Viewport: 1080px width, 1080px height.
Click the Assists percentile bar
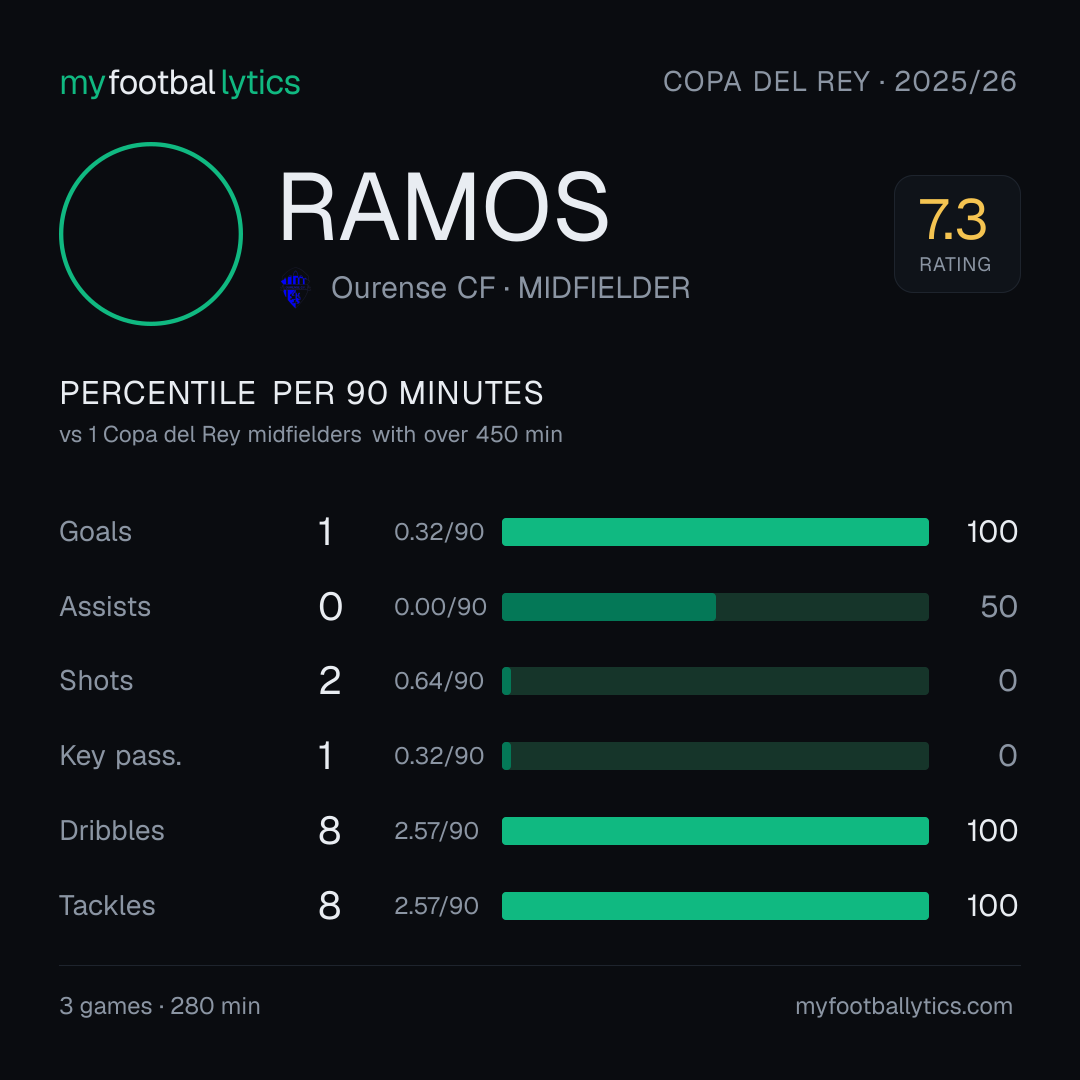715,607
